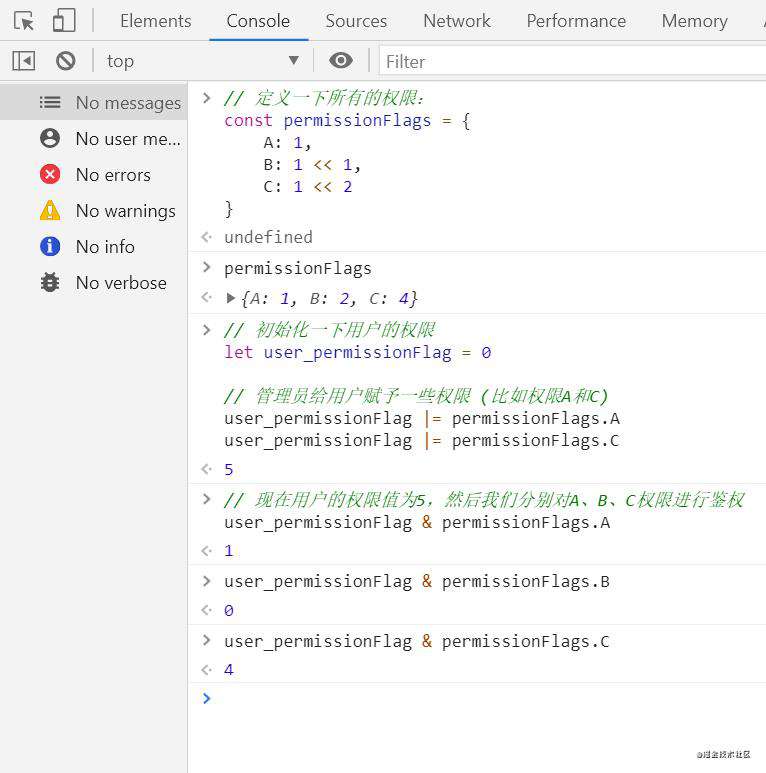The image size is (766, 773).
Task: Select the Console tab
Action: (258, 21)
